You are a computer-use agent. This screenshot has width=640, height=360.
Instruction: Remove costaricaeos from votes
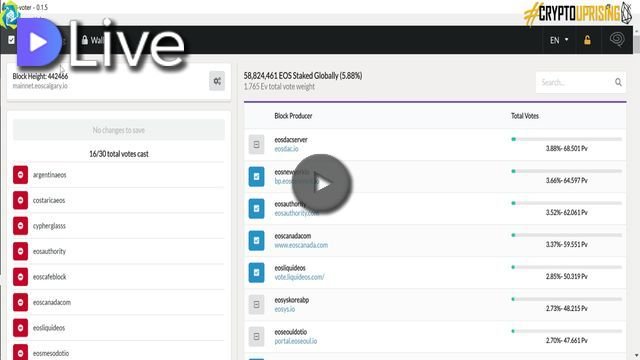pyautogui.click(x=20, y=200)
